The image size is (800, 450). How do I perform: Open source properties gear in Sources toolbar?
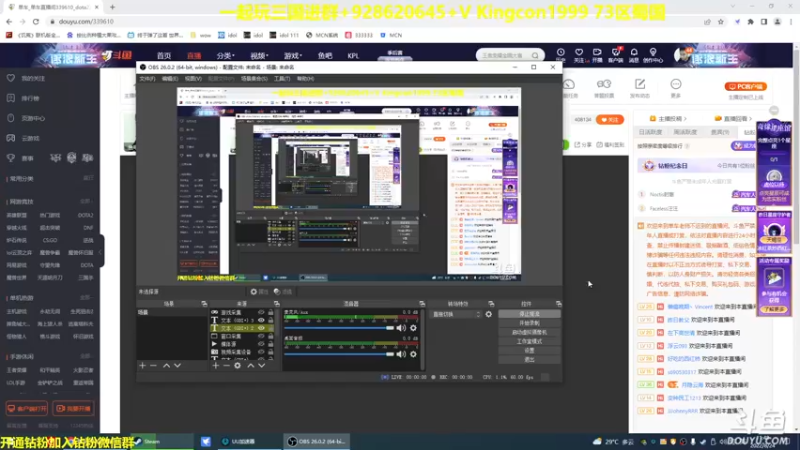tap(238, 366)
